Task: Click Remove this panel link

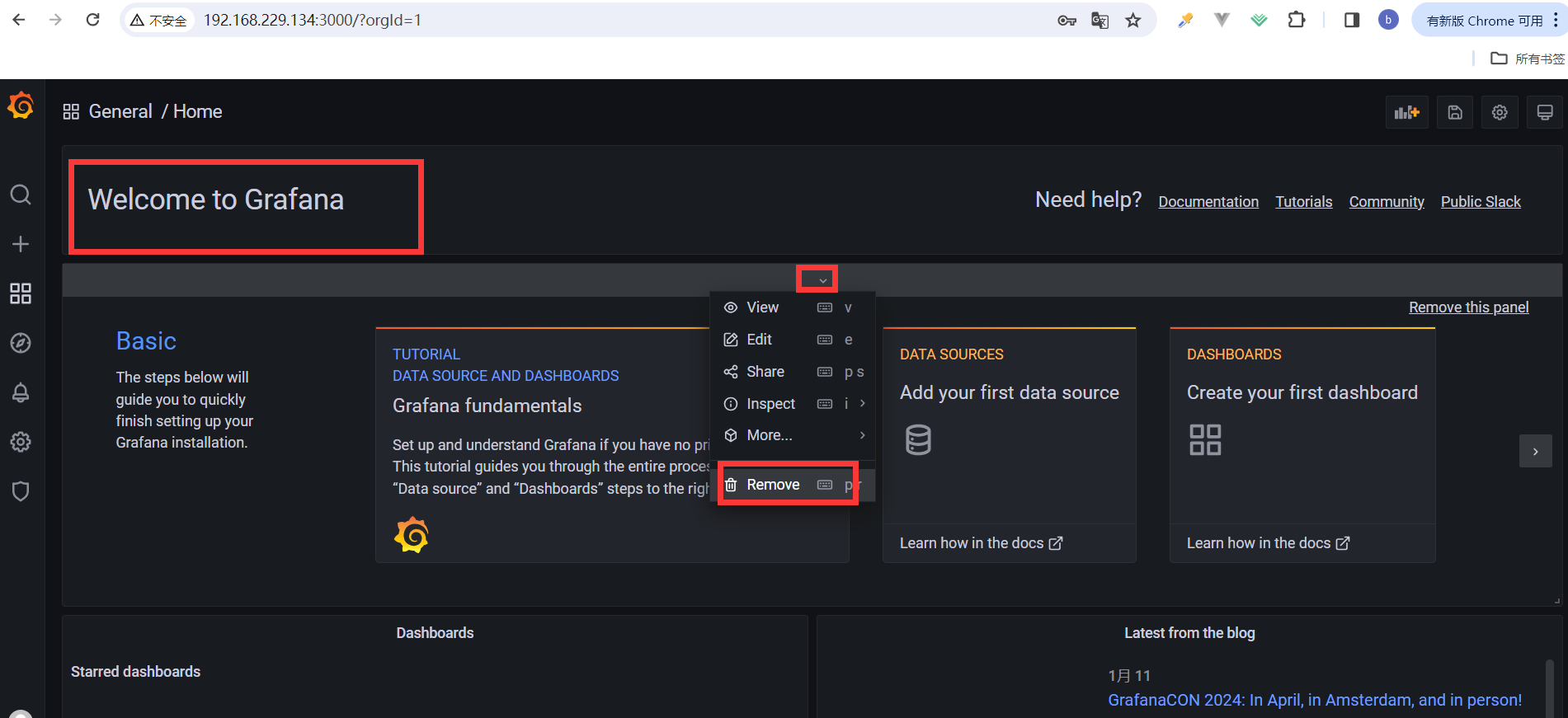Action: point(1468,307)
